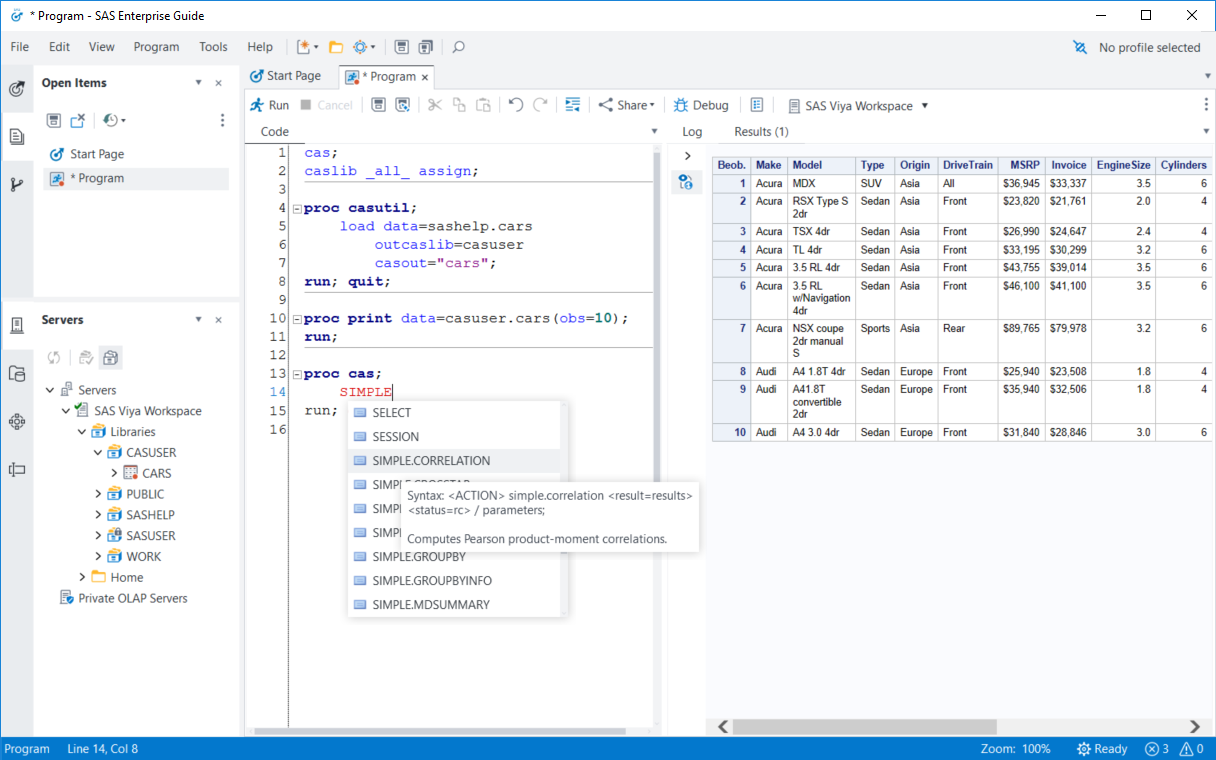Image resolution: width=1216 pixels, height=760 pixels.
Task: Collapse the proc casutil code block
Action: [297, 209]
